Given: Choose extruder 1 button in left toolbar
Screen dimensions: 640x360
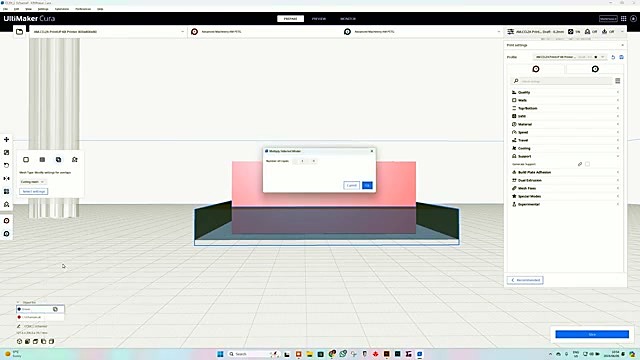Looking at the screenshot, I should [7, 221].
